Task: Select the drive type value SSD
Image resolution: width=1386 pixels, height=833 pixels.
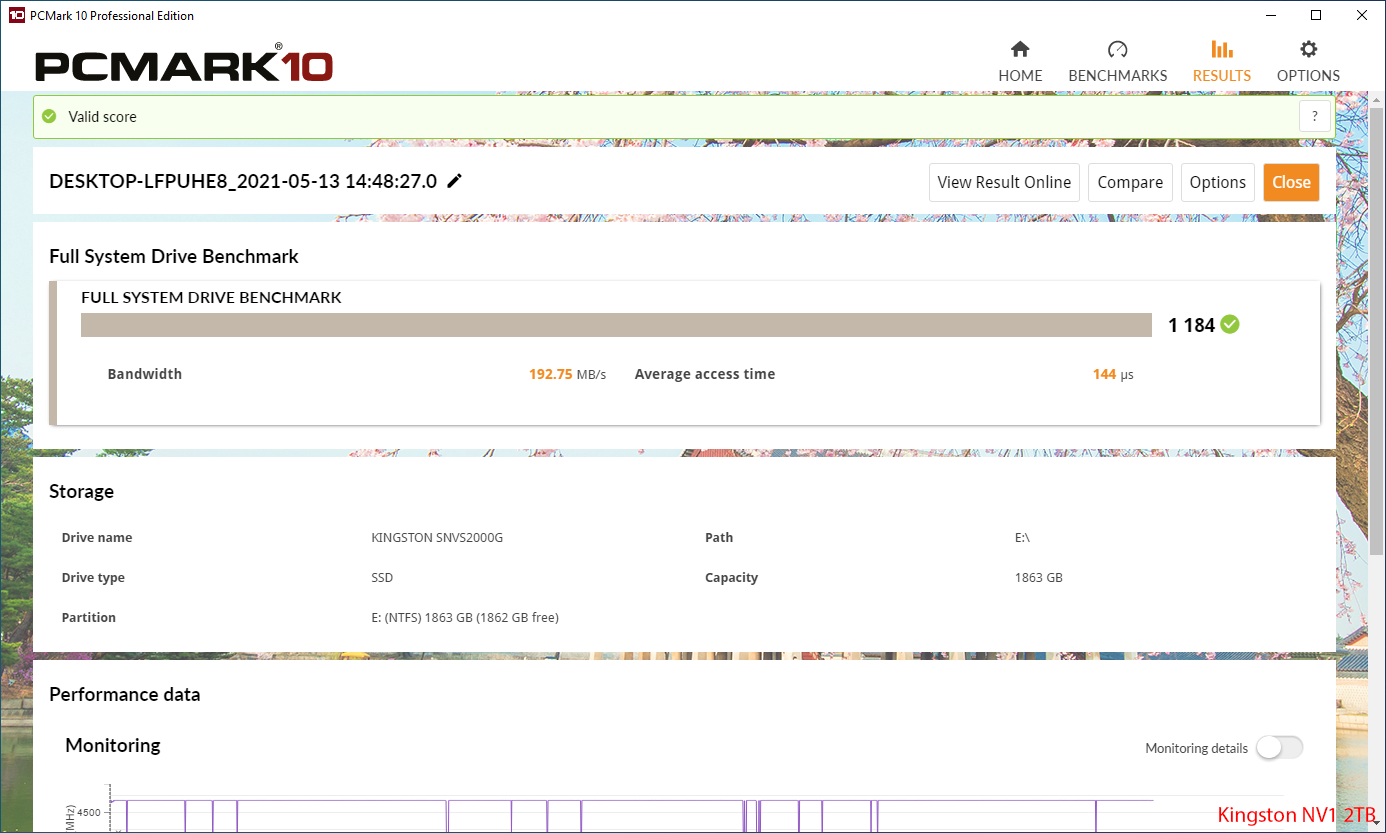Action: [x=382, y=578]
